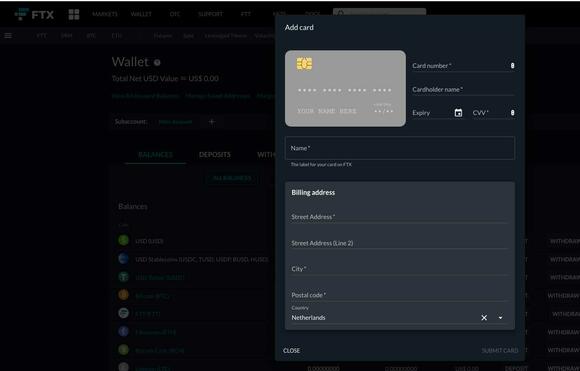Viewport: 580px width, 371px height.
Task: Focus the Card number field
Action: pyautogui.click(x=463, y=66)
